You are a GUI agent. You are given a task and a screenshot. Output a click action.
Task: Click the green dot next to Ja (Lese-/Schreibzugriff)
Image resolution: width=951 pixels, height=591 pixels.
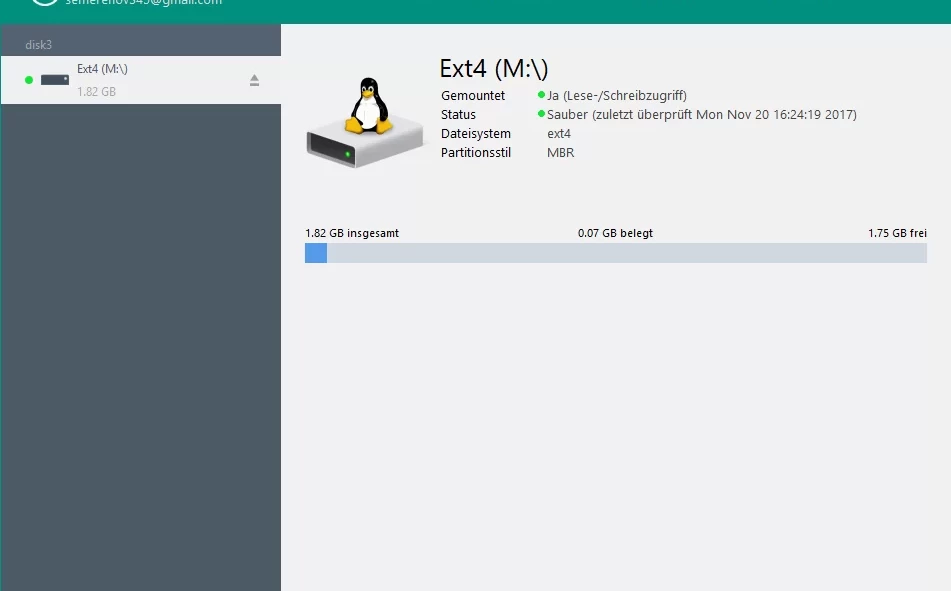(x=541, y=96)
